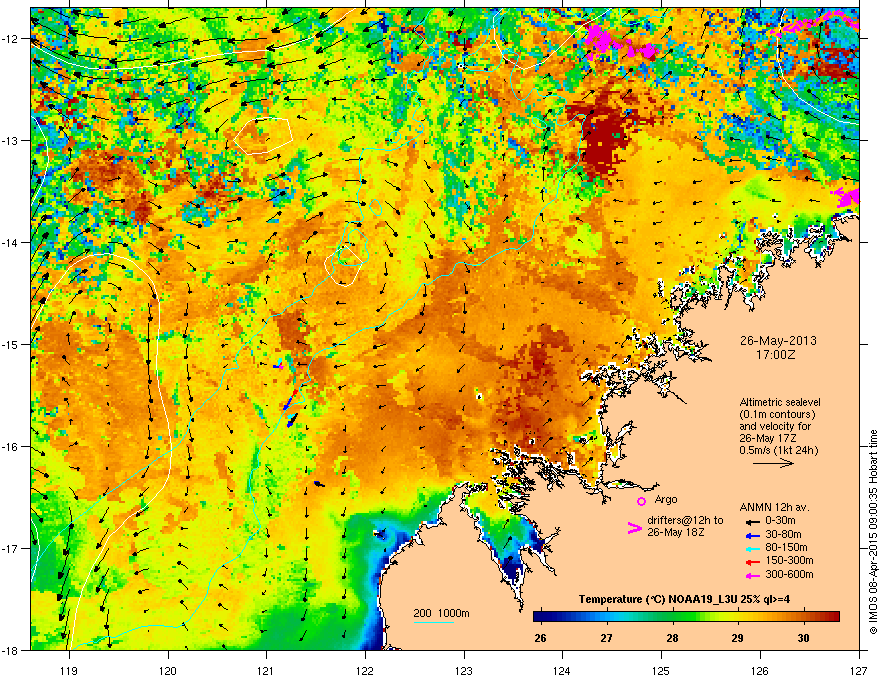Click latitude axis label -16

(11, 447)
